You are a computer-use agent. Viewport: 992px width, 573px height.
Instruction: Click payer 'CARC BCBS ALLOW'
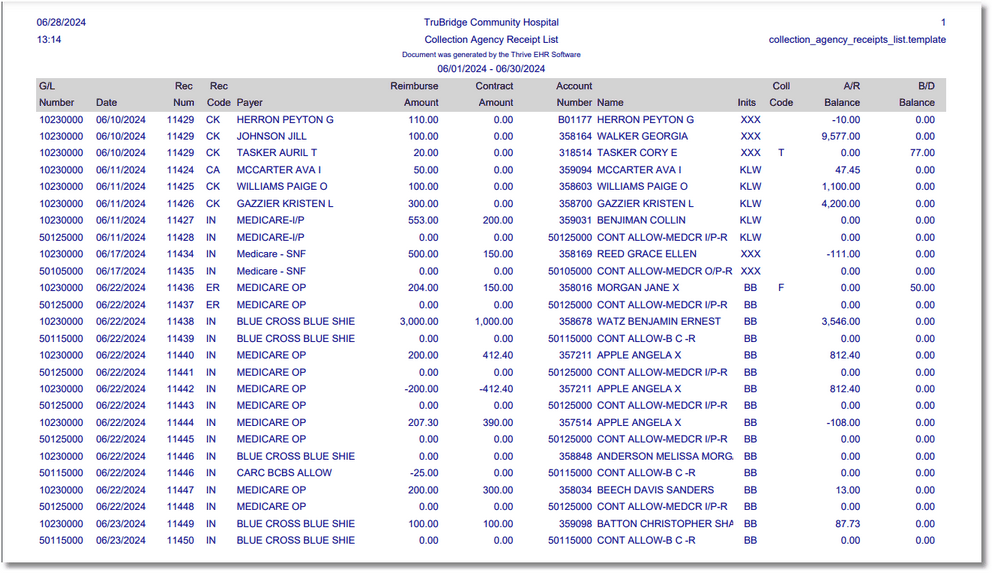pyautogui.click(x=284, y=472)
